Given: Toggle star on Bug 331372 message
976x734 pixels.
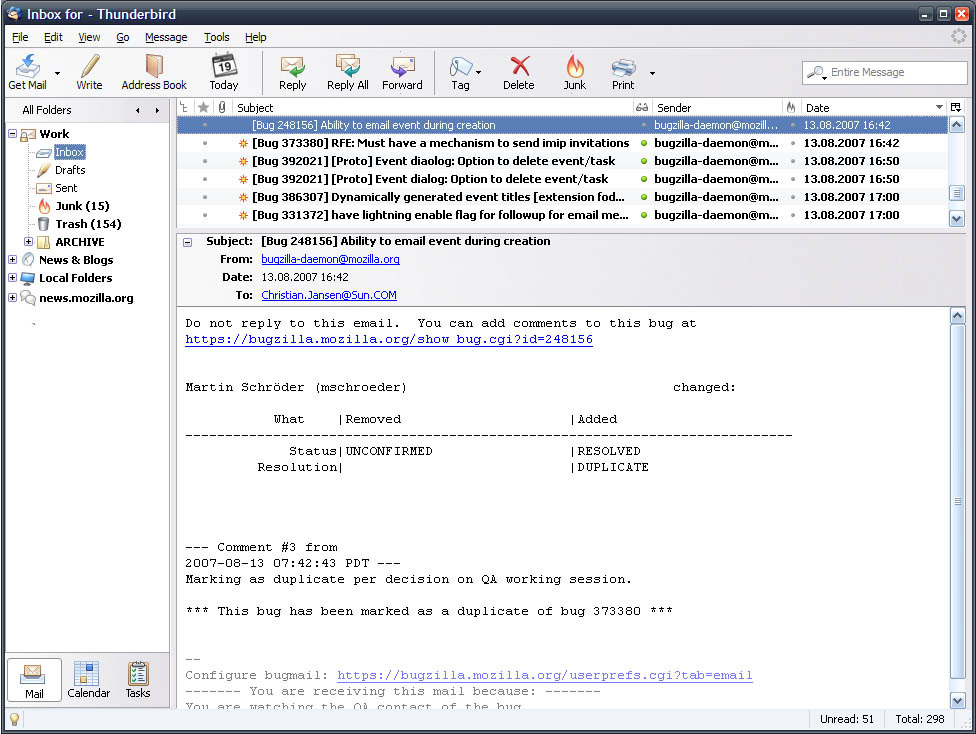Looking at the screenshot, I should pyautogui.click(x=205, y=215).
